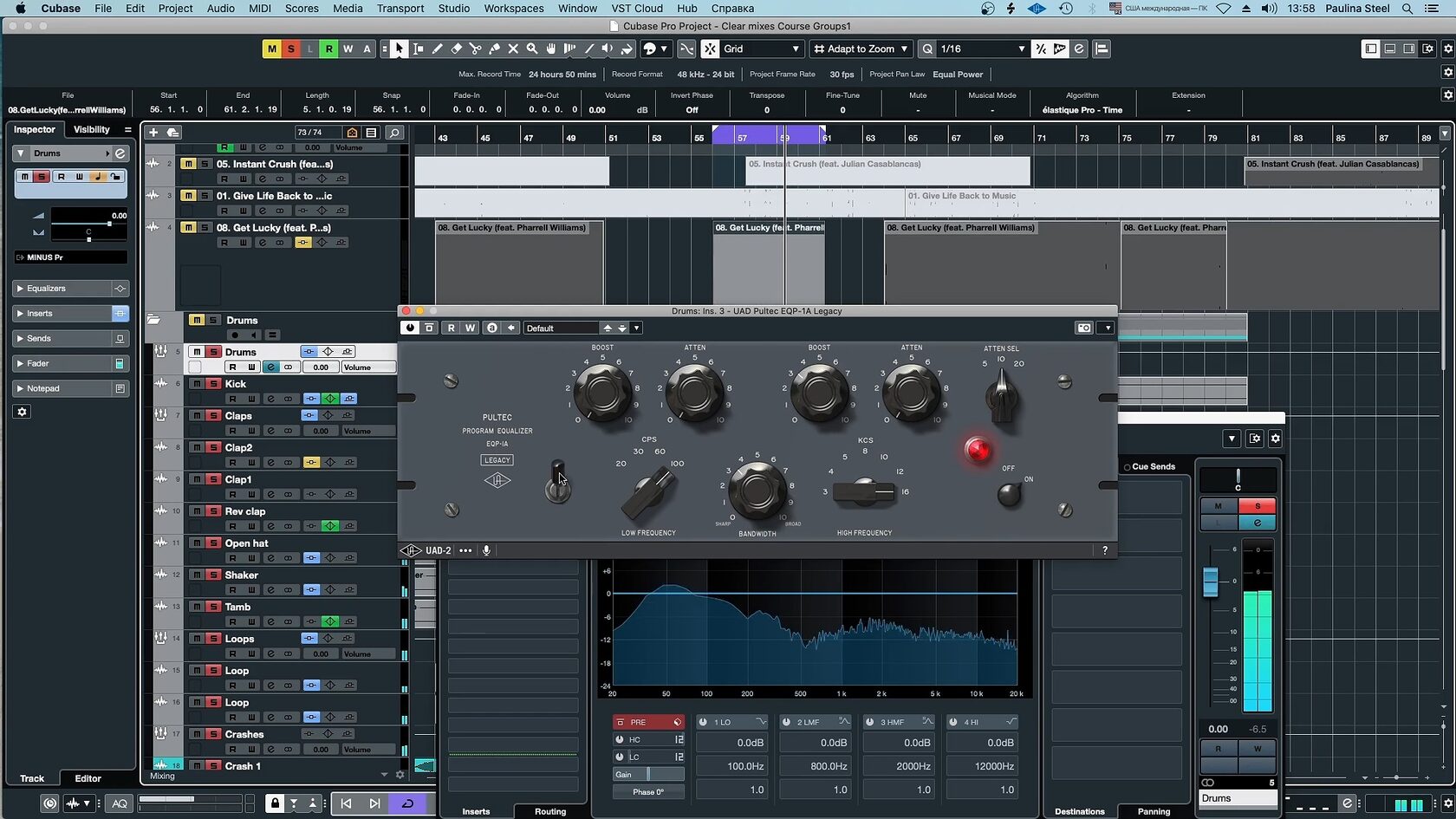The width and height of the screenshot is (1456, 819).
Task: Click the Gain slider in PRE section
Action: coord(648,775)
